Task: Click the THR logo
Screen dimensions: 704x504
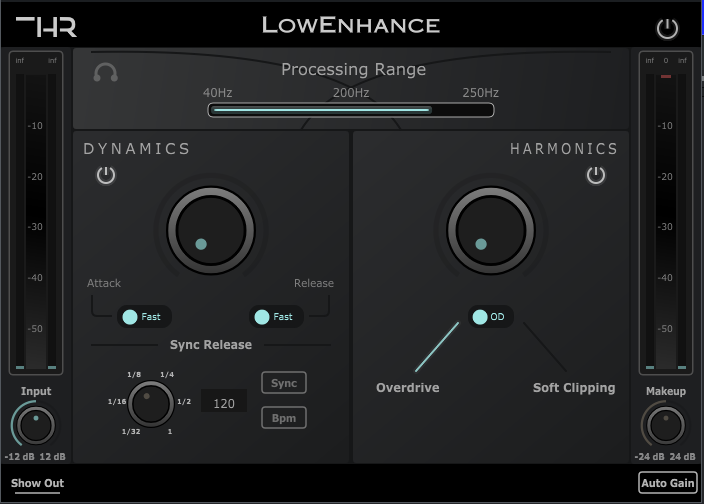Action: 46,27
